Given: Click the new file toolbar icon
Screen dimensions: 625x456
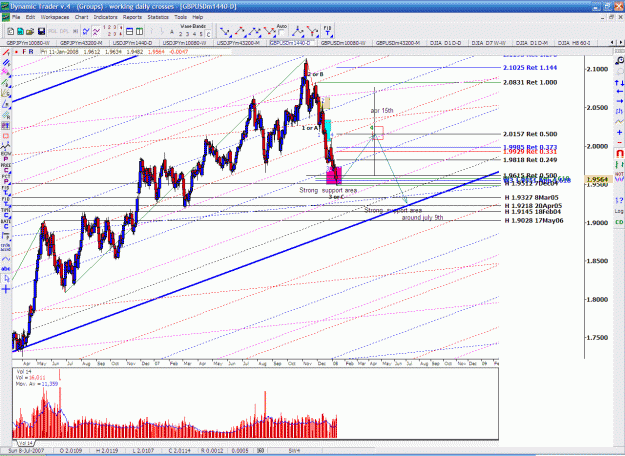Looking at the screenshot, I should coord(11,31).
